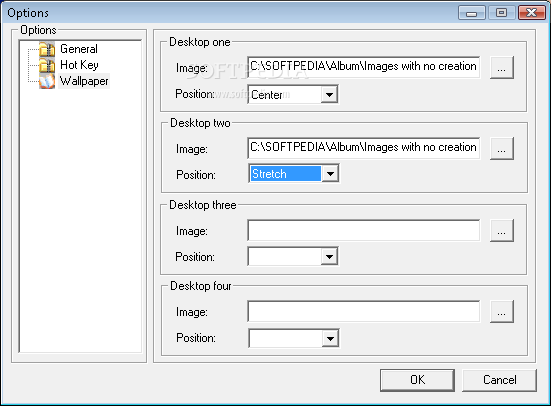Minimize the Options window
This screenshot has width=551, height=406.
coord(472,13)
